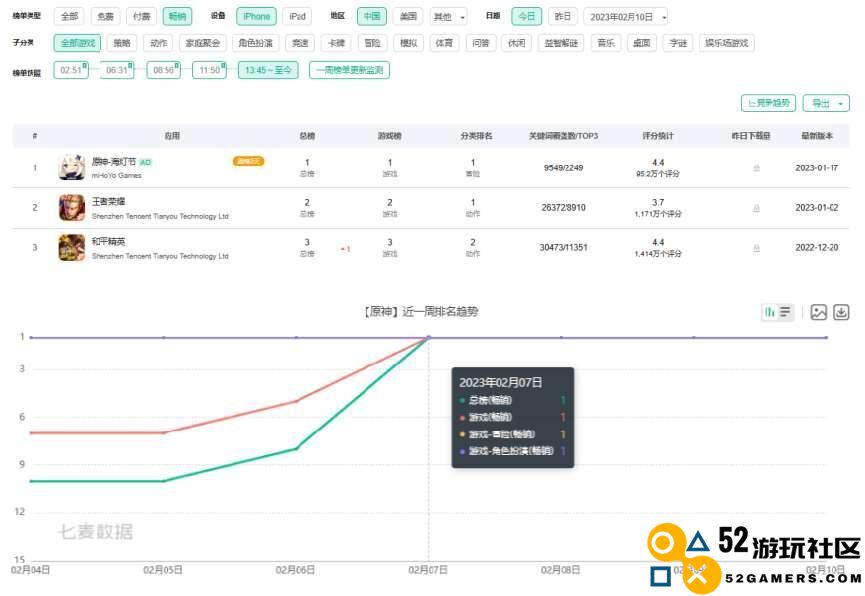
Task: View the 13:45~至今 chart snapshot
Action: coord(268,70)
